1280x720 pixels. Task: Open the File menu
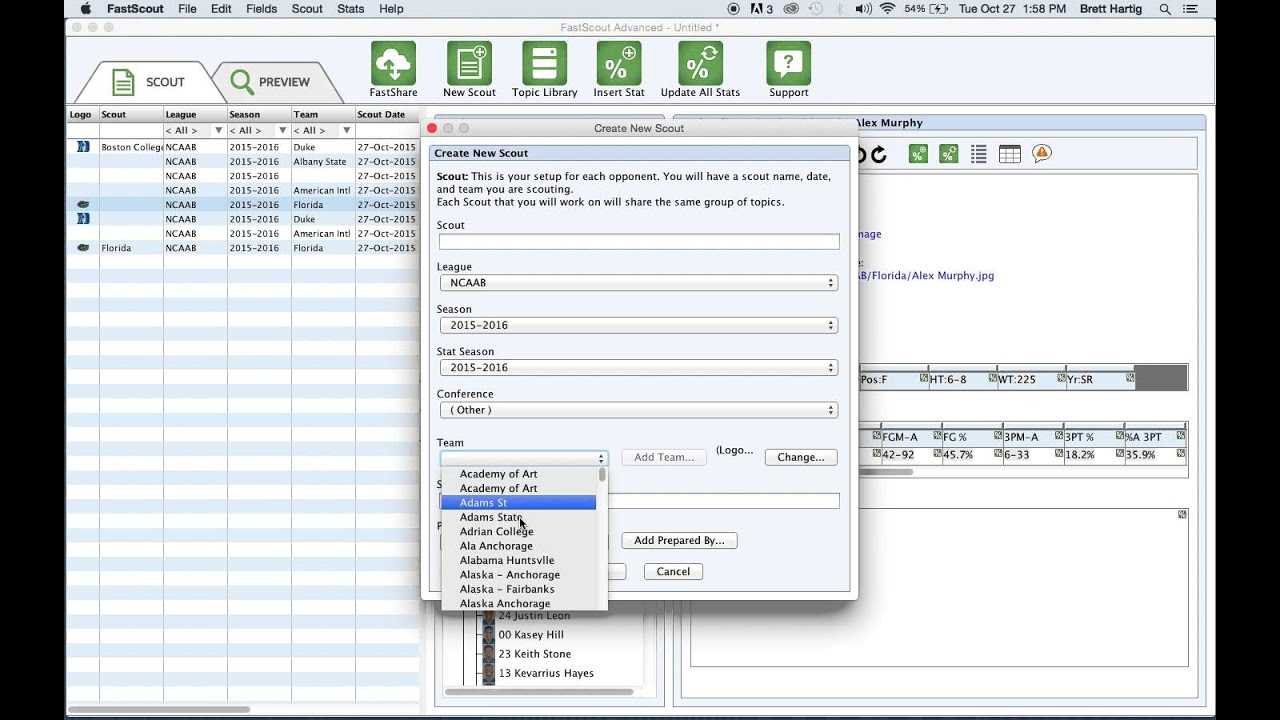(x=187, y=9)
